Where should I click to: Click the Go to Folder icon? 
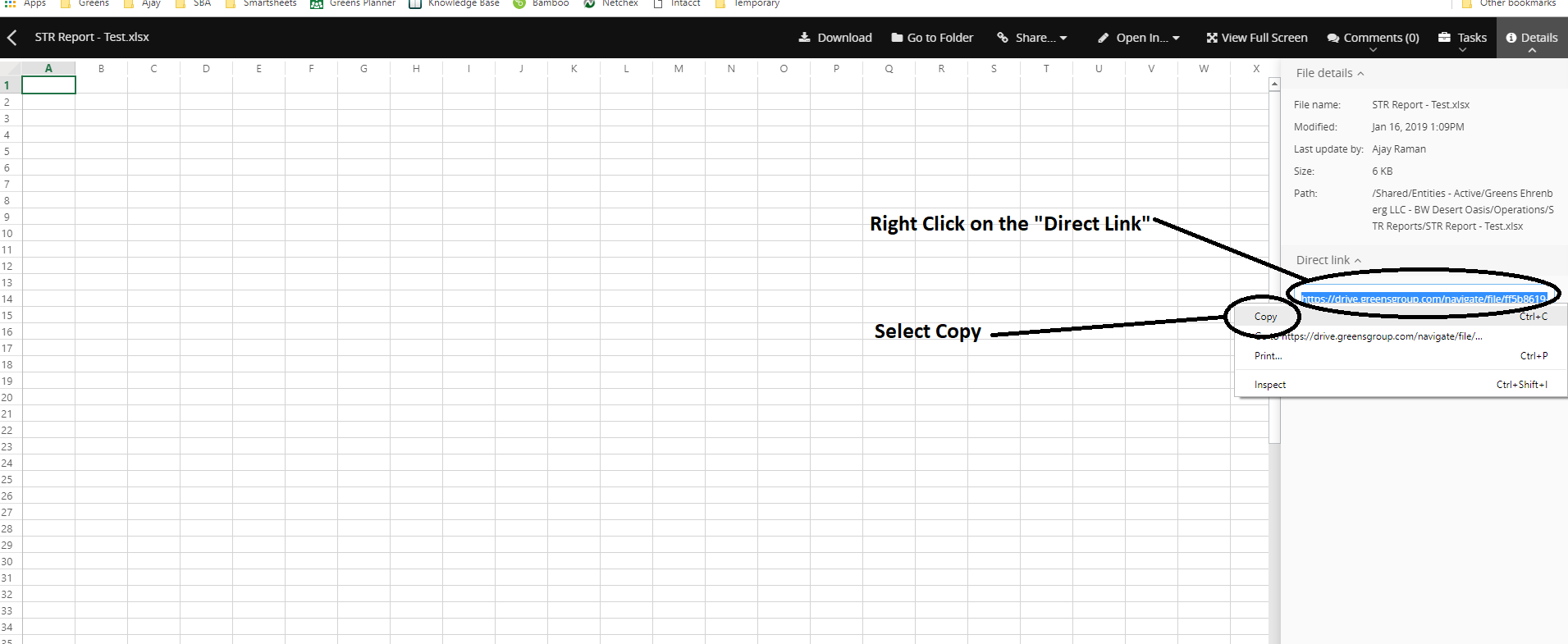coord(897,38)
